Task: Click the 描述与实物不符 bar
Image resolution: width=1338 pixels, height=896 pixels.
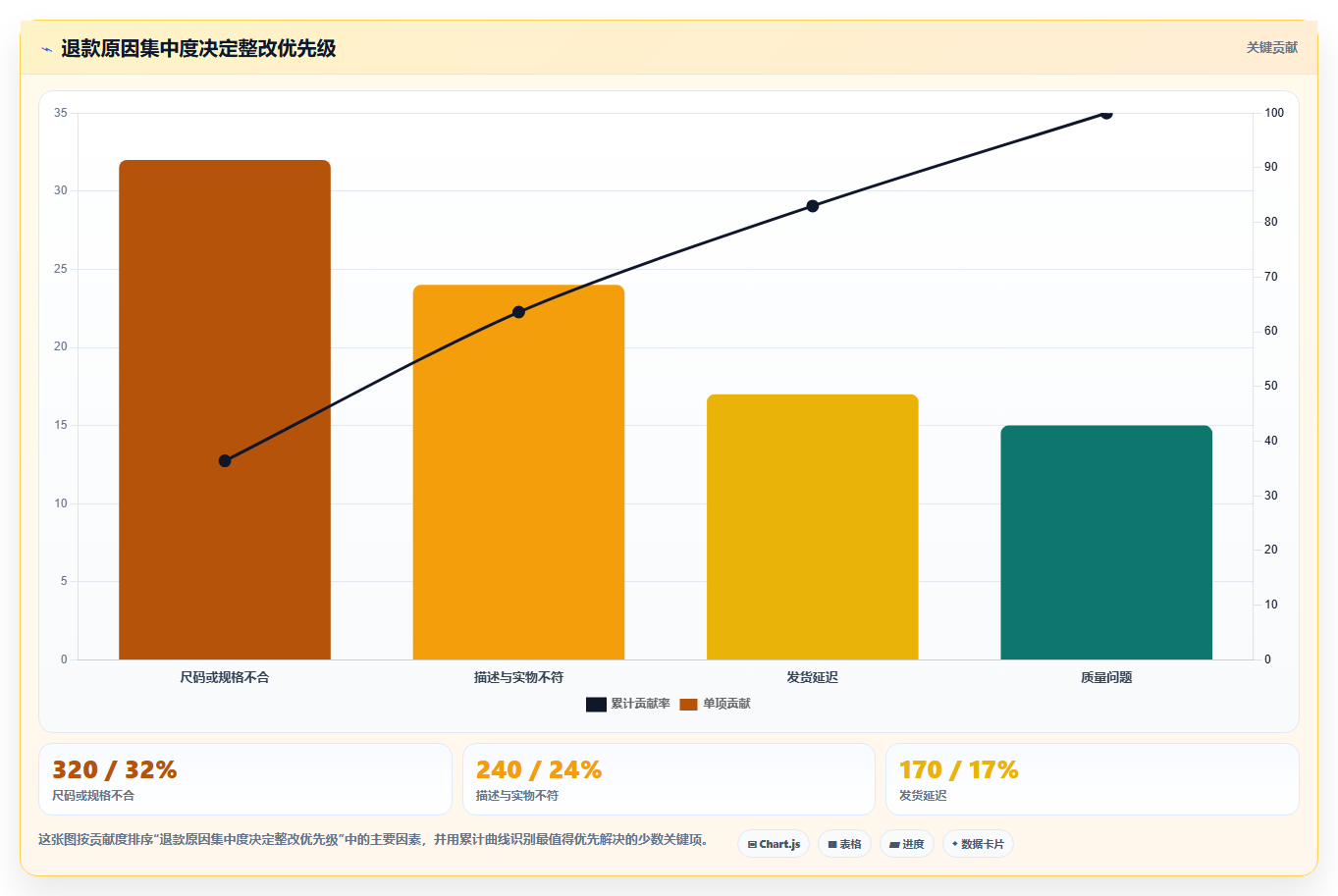Action: [518, 472]
